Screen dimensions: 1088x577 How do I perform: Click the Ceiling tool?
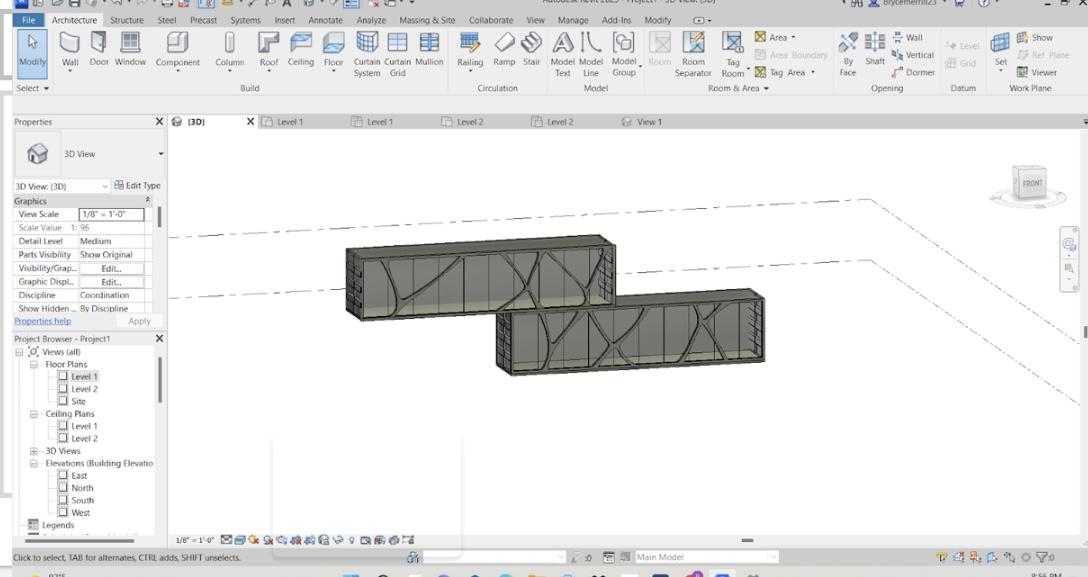pyautogui.click(x=300, y=49)
